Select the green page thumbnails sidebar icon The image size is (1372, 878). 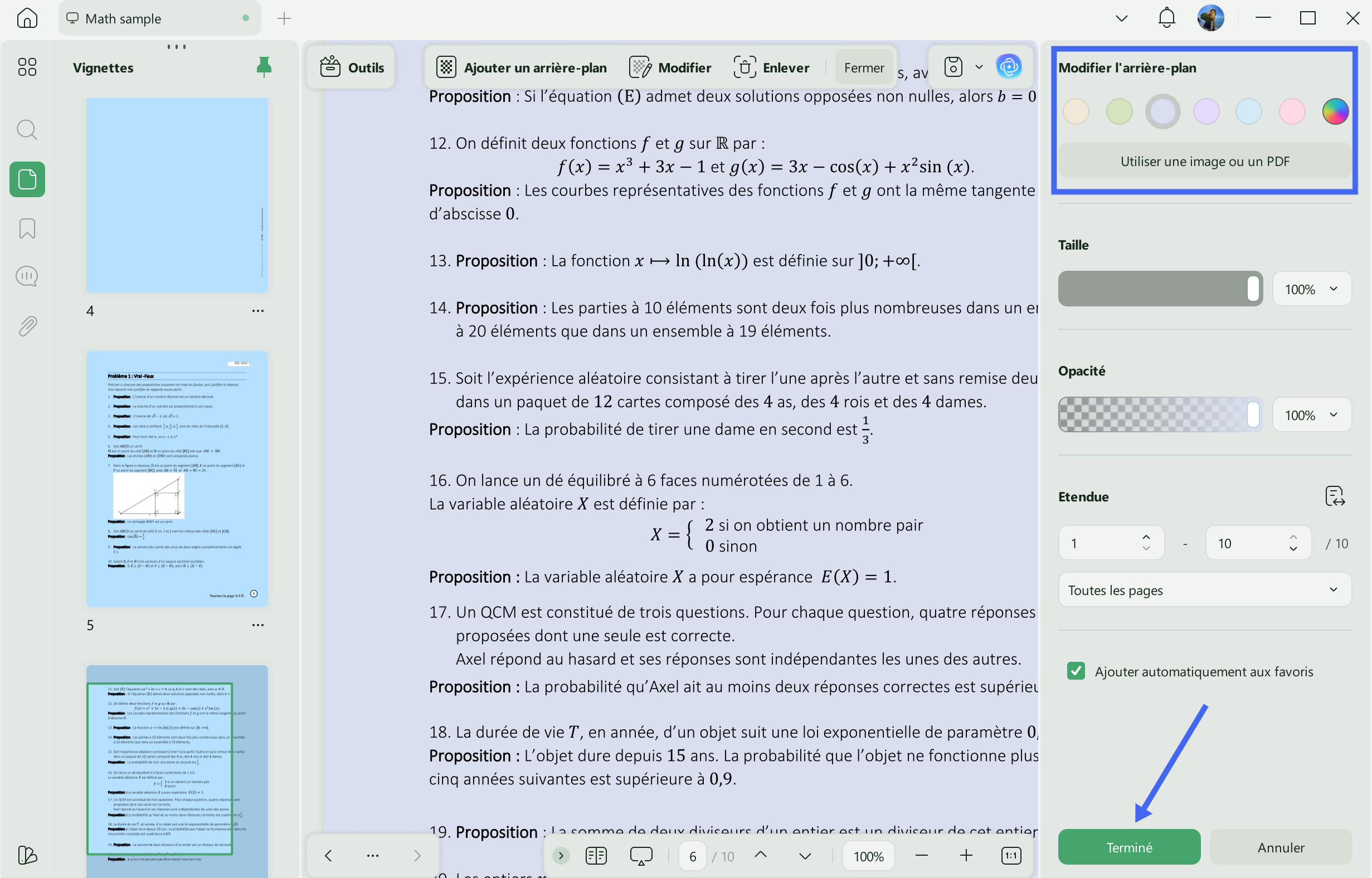pos(27,179)
